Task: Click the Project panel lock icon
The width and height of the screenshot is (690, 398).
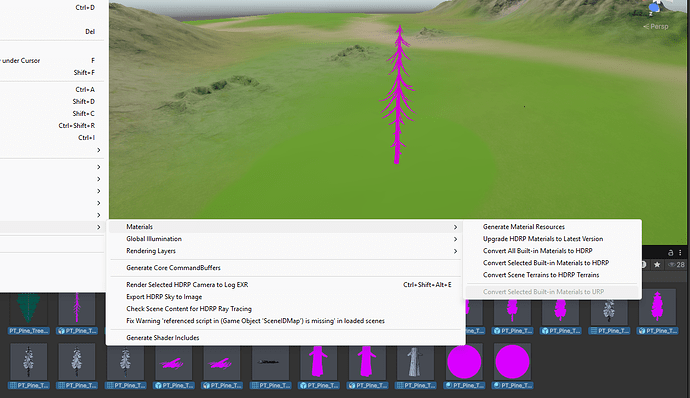Action: [x=671, y=253]
